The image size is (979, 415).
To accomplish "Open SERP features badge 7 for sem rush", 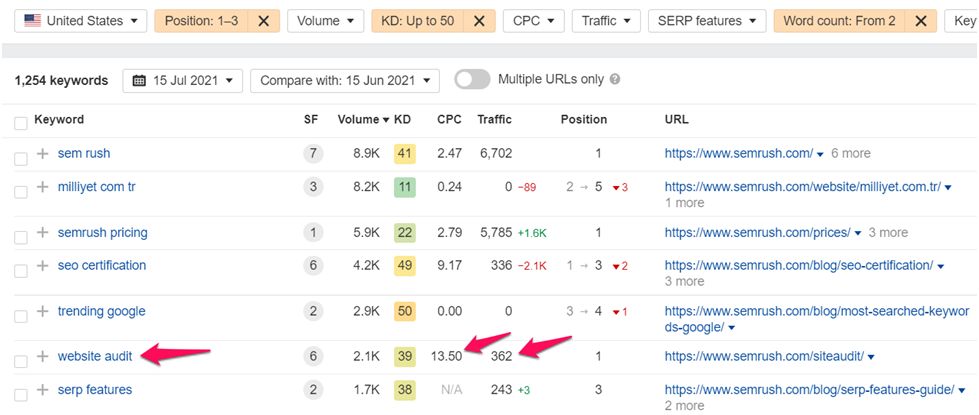I will click(x=313, y=154).
